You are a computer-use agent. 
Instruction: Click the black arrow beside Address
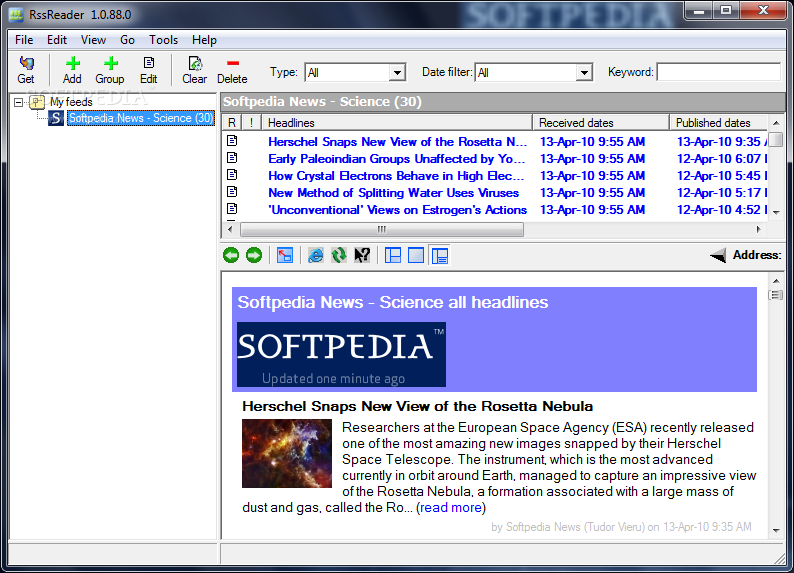pos(718,255)
